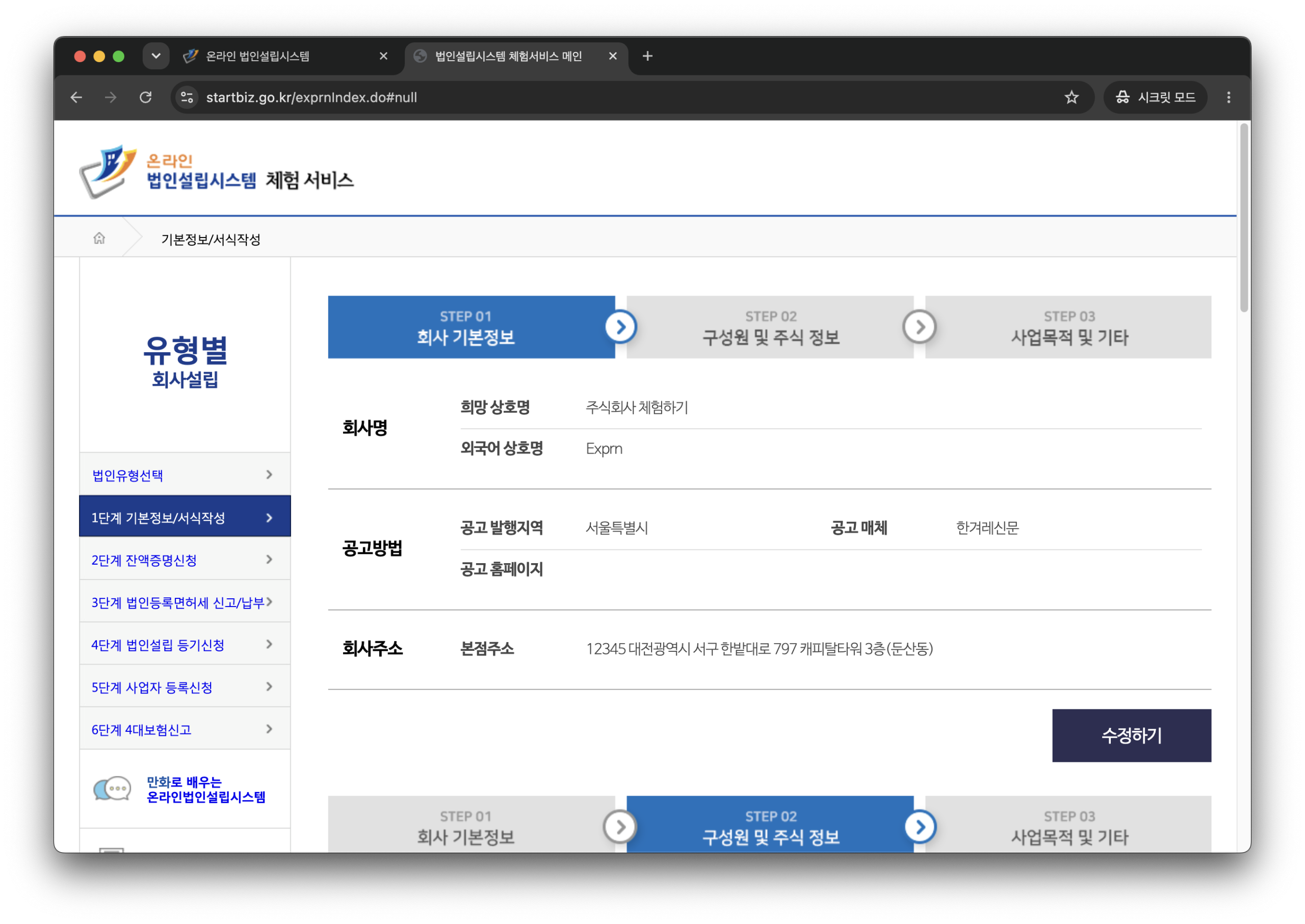The image size is (1305, 924).
Task: Select top STEP 02 구성원 및 주식 정보
Action: click(770, 327)
